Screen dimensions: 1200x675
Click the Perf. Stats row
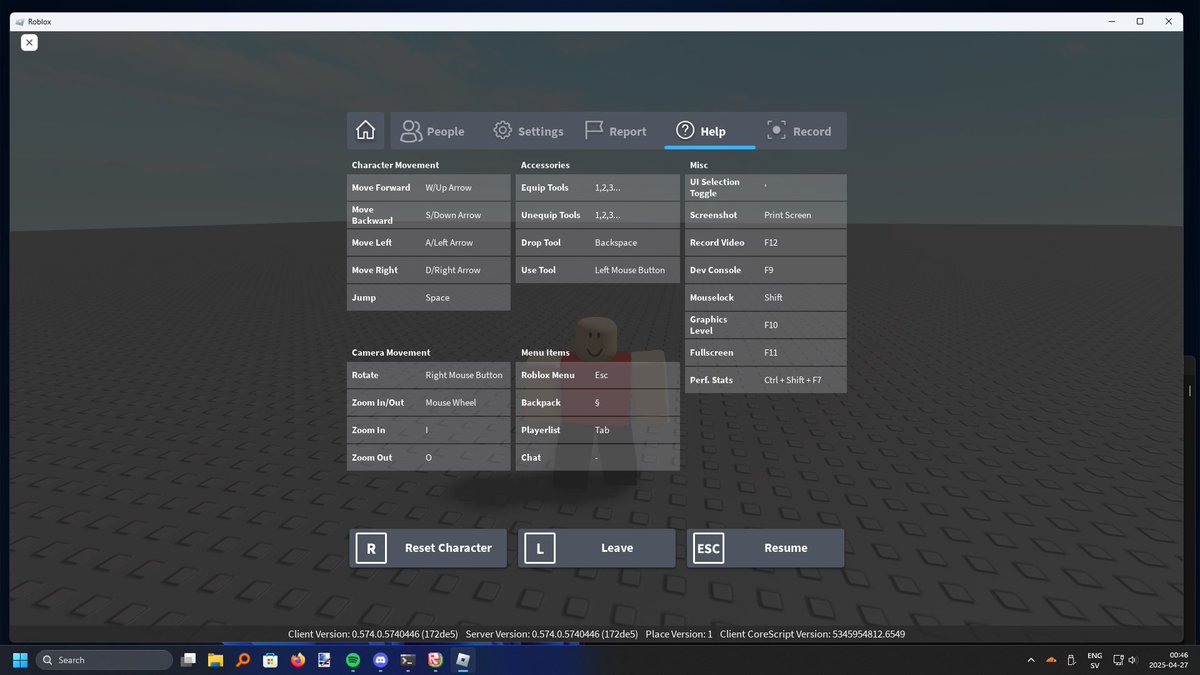click(x=766, y=380)
